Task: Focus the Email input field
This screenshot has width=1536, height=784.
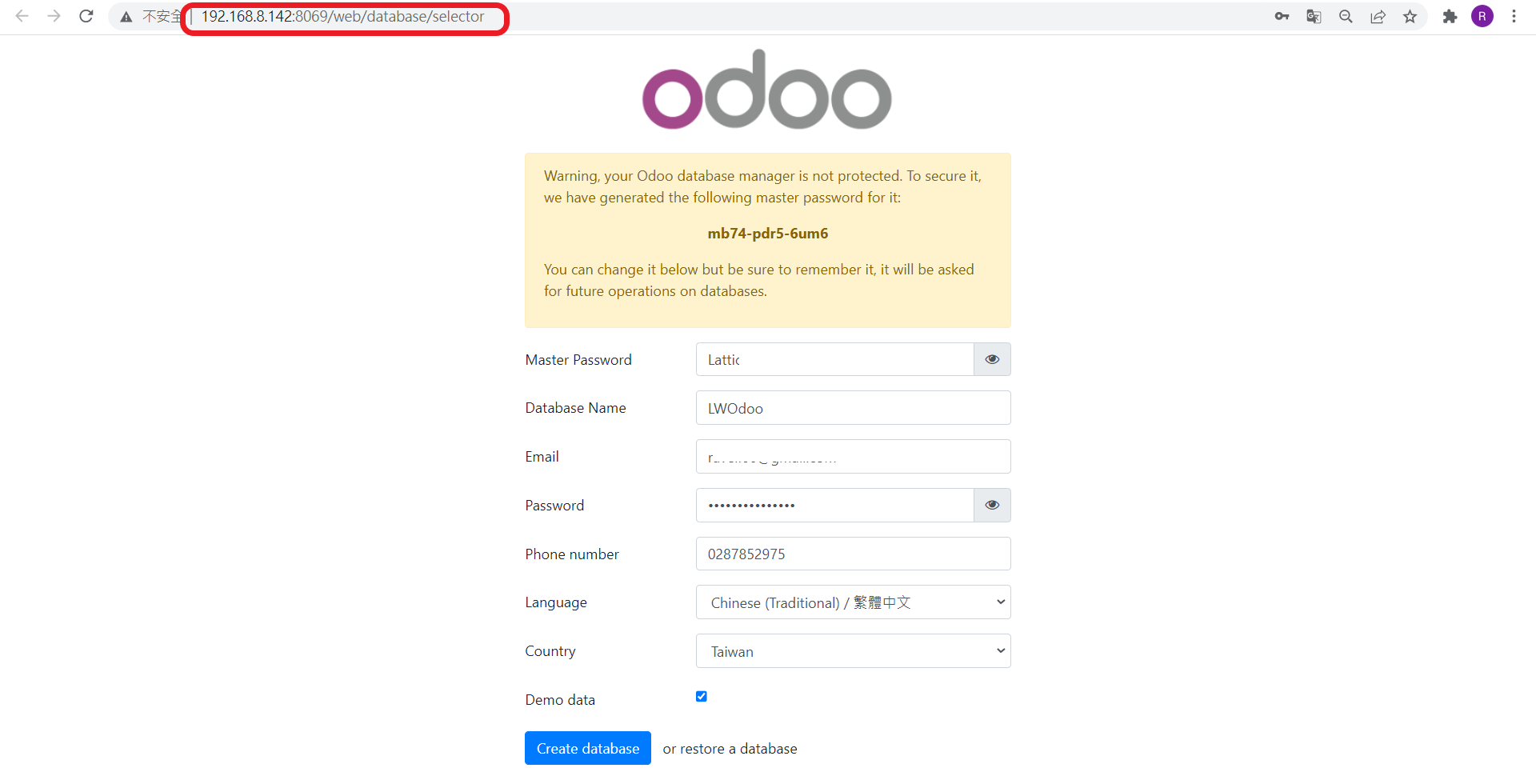Action: point(854,457)
